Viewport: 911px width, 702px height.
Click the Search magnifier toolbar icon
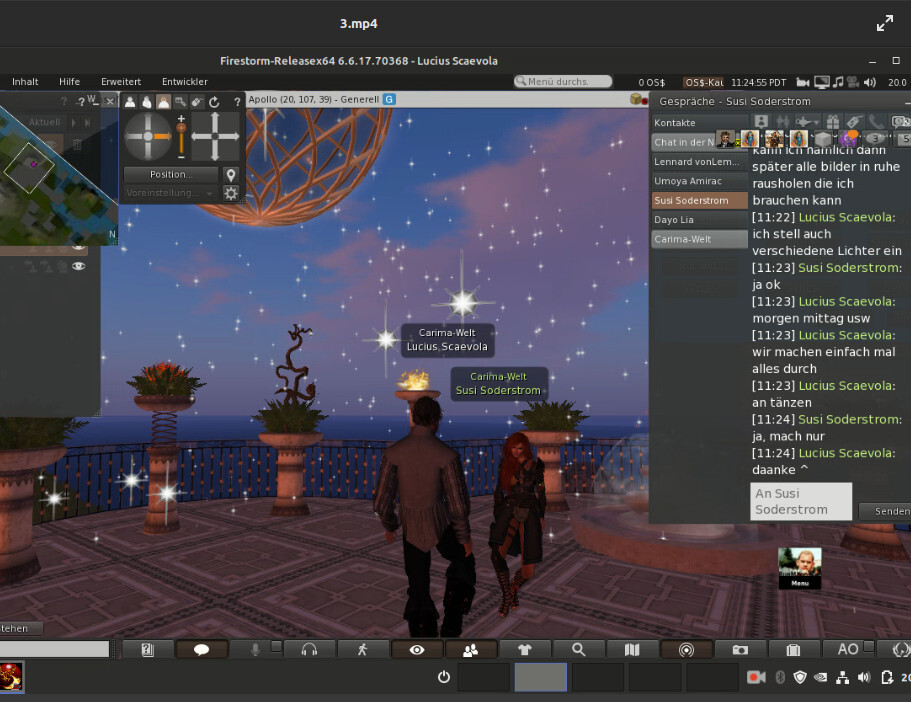[578, 649]
